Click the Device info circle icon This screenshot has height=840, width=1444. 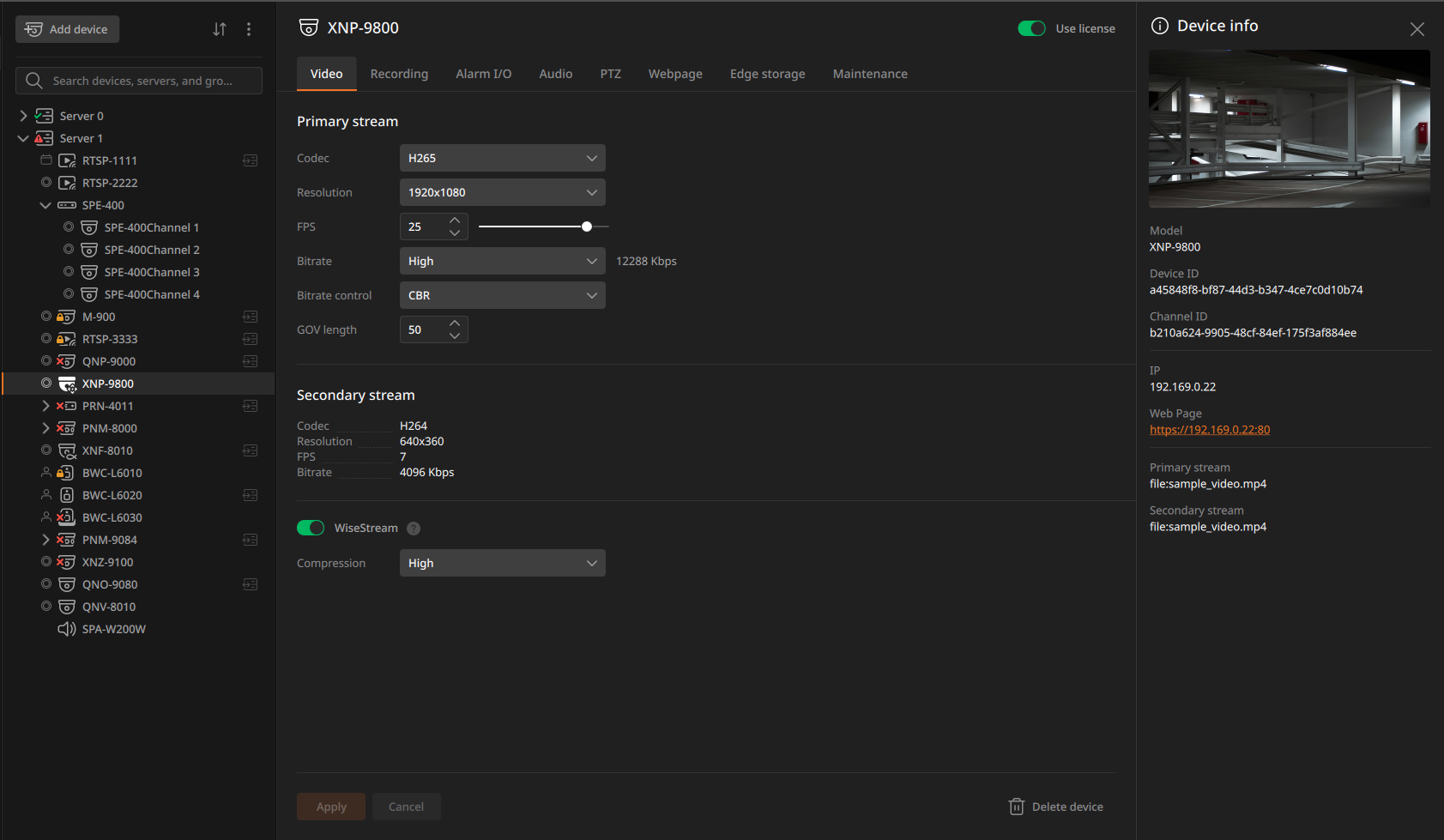(x=1160, y=26)
